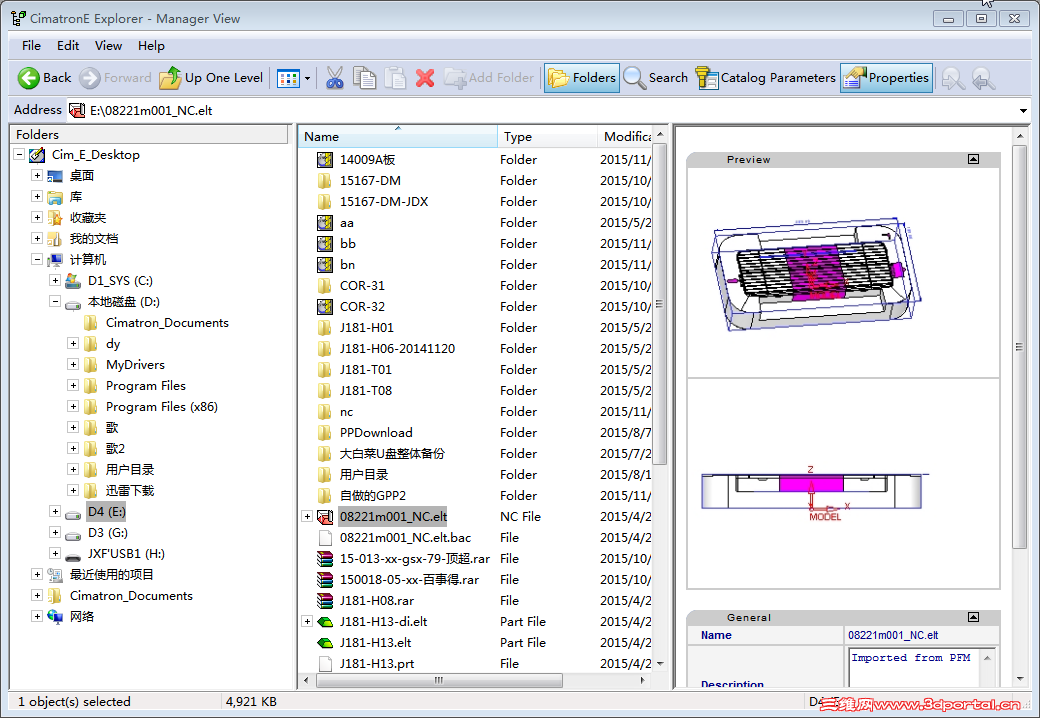Click the first greyed magnifier icon in toolbar
Screen dimensions: 1040x718
pyautogui.click(x=953, y=79)
